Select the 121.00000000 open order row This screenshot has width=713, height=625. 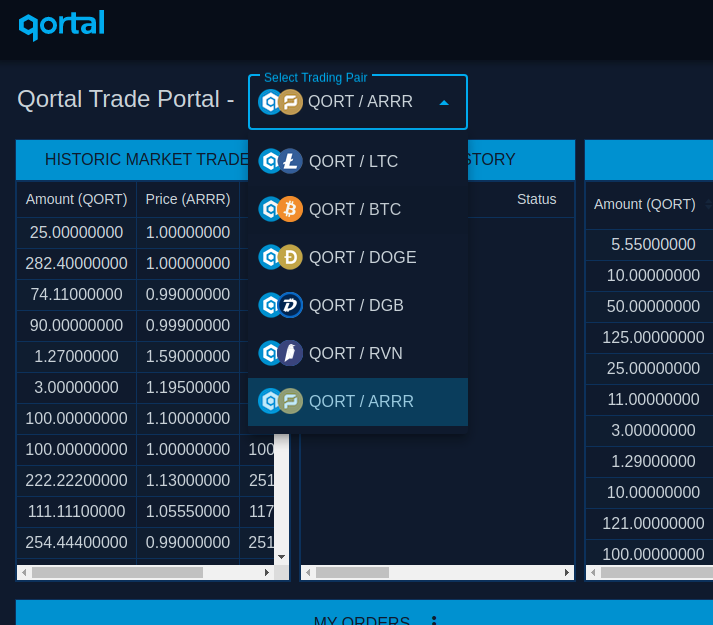click(x=649, y=523)
